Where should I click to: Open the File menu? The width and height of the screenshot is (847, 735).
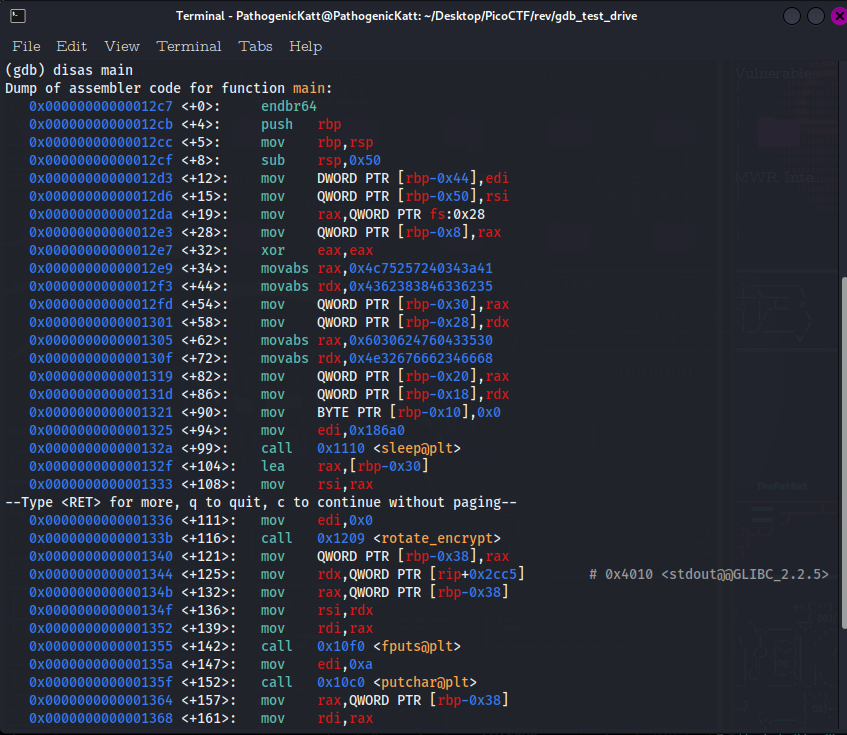pyautogui.click(x=26, y=46)
